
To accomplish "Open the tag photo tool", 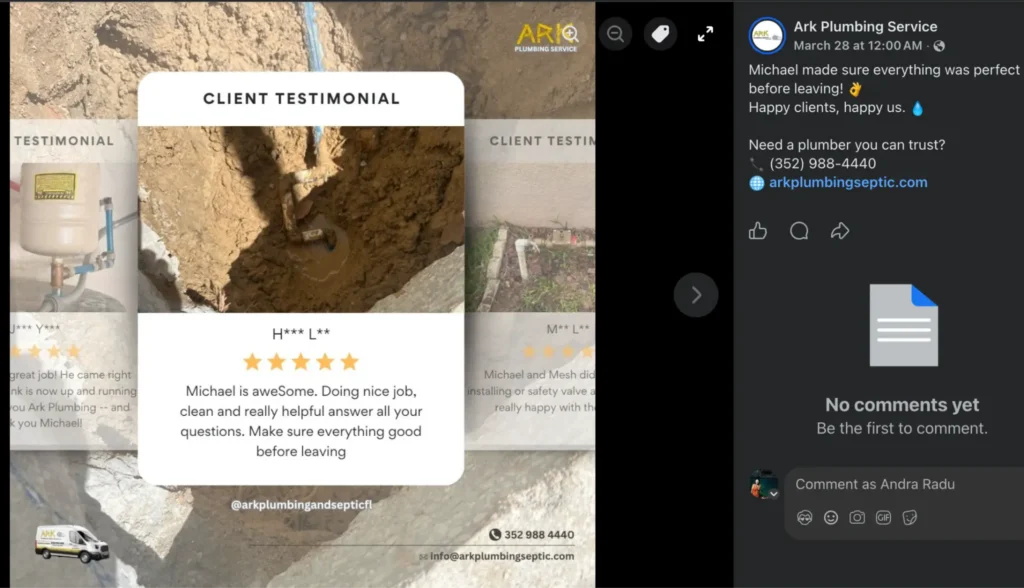I will 660,33.
